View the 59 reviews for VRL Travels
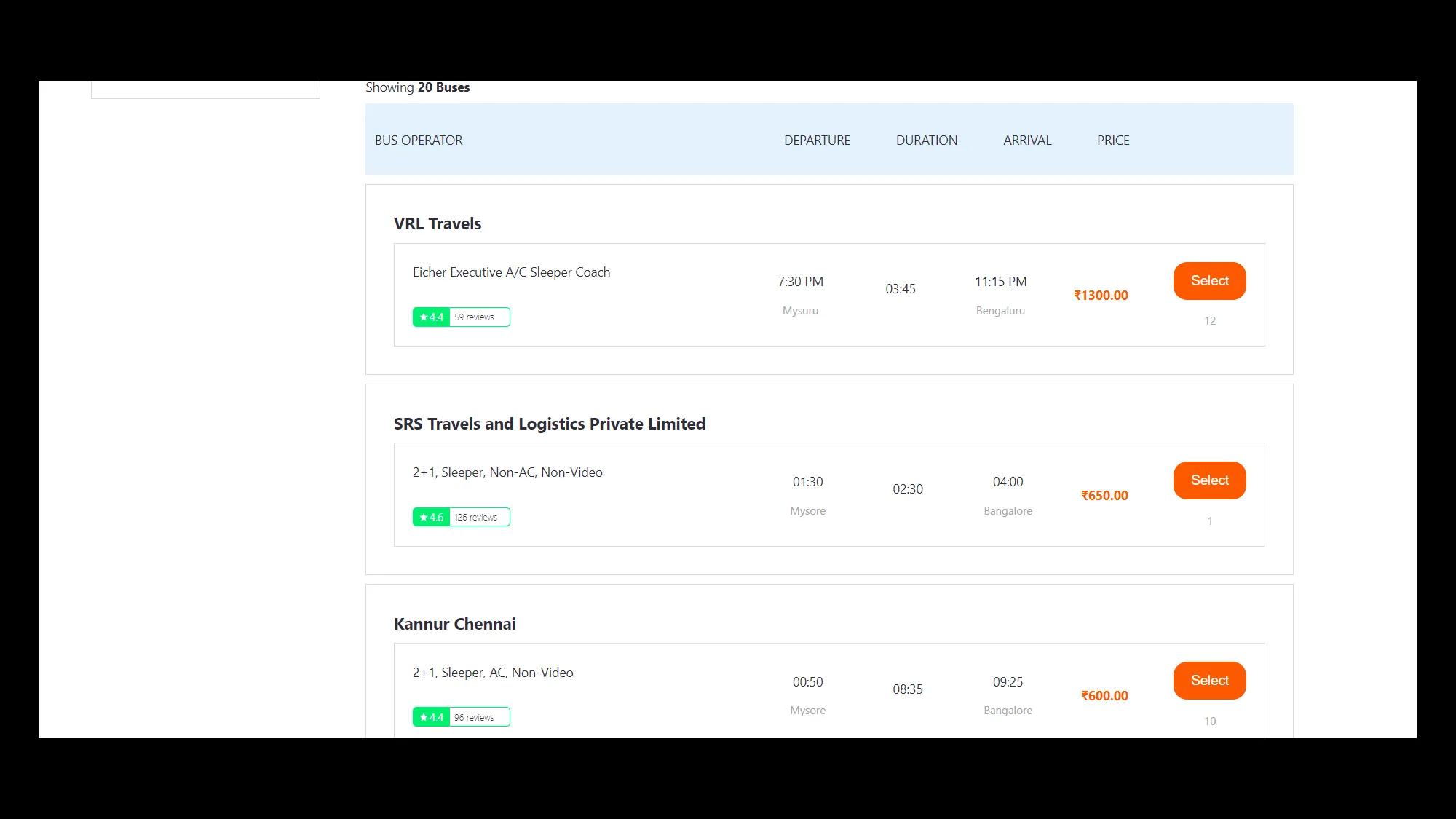This screenshot has width=1456, height=819. [x=474, y=317]
